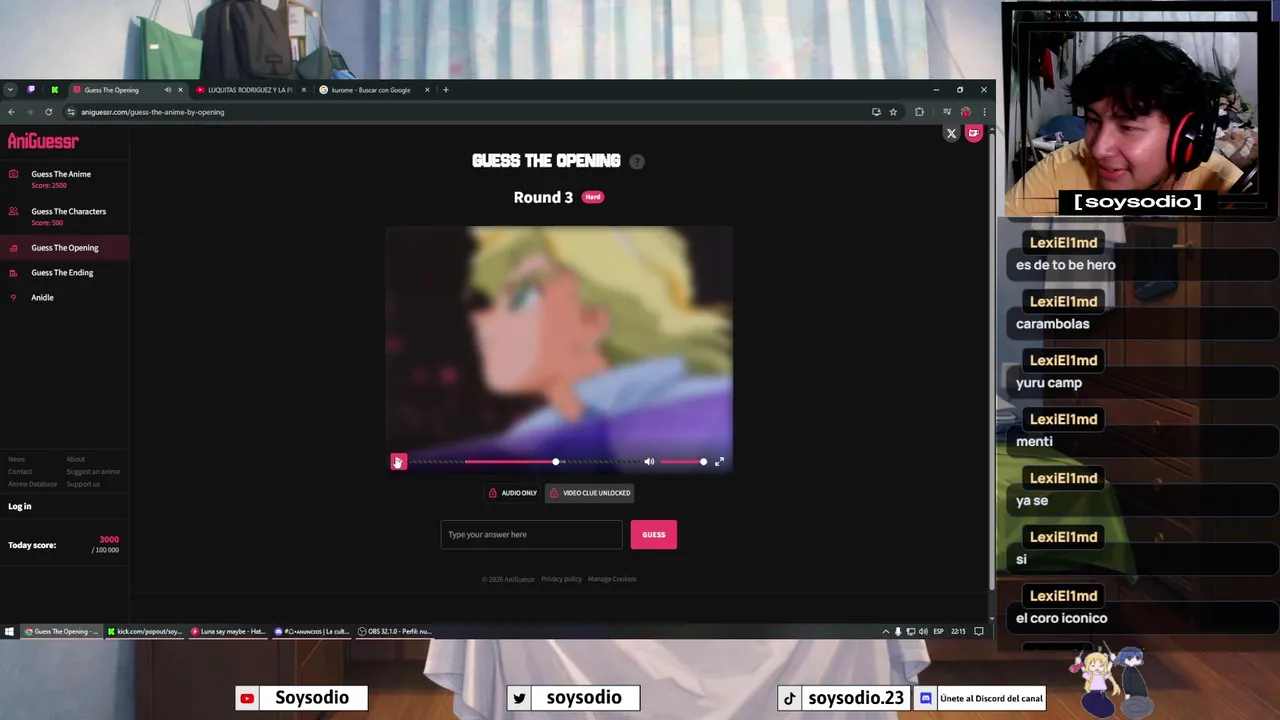Open the Chrome profile avatar
The height and width of the screenshot is (720, 1280).
pyautogui.click(x=965, y=112)
